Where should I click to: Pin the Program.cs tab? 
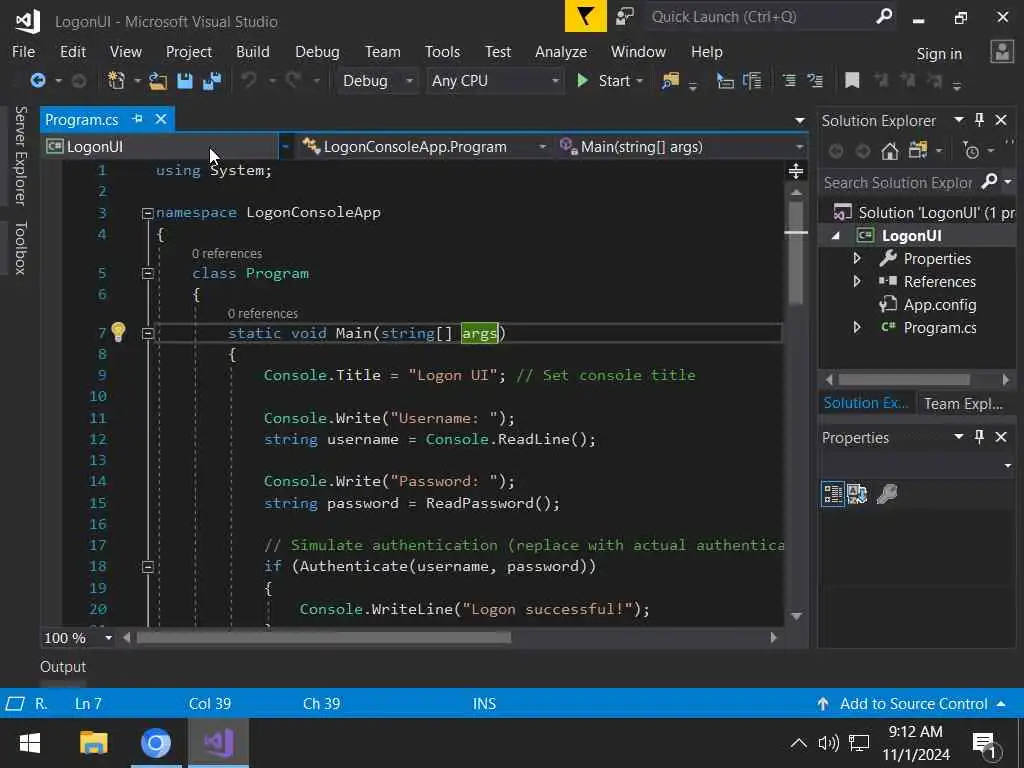pos(137,119)
